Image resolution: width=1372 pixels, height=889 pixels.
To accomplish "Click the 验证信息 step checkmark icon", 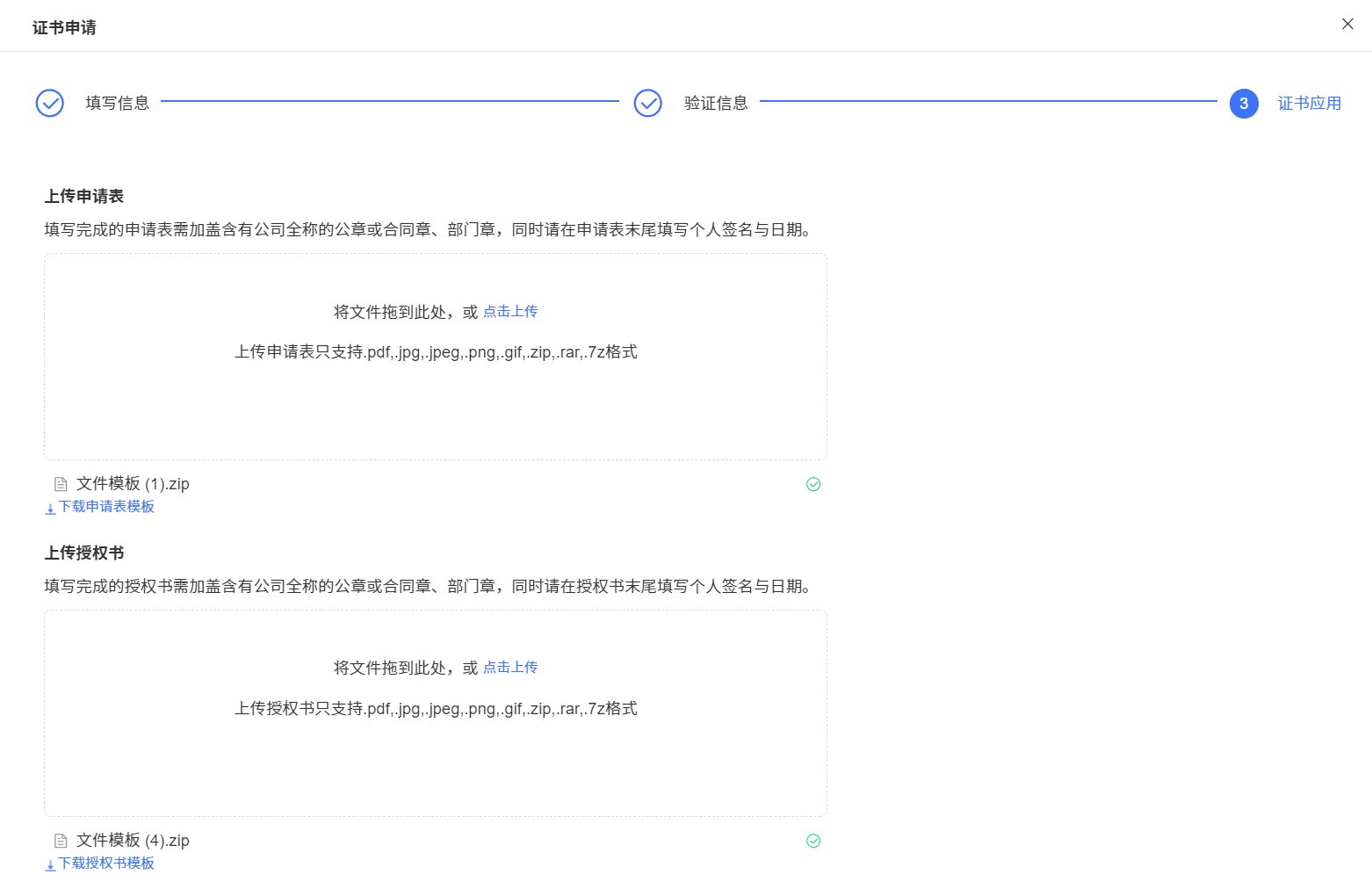I will 648,103.
